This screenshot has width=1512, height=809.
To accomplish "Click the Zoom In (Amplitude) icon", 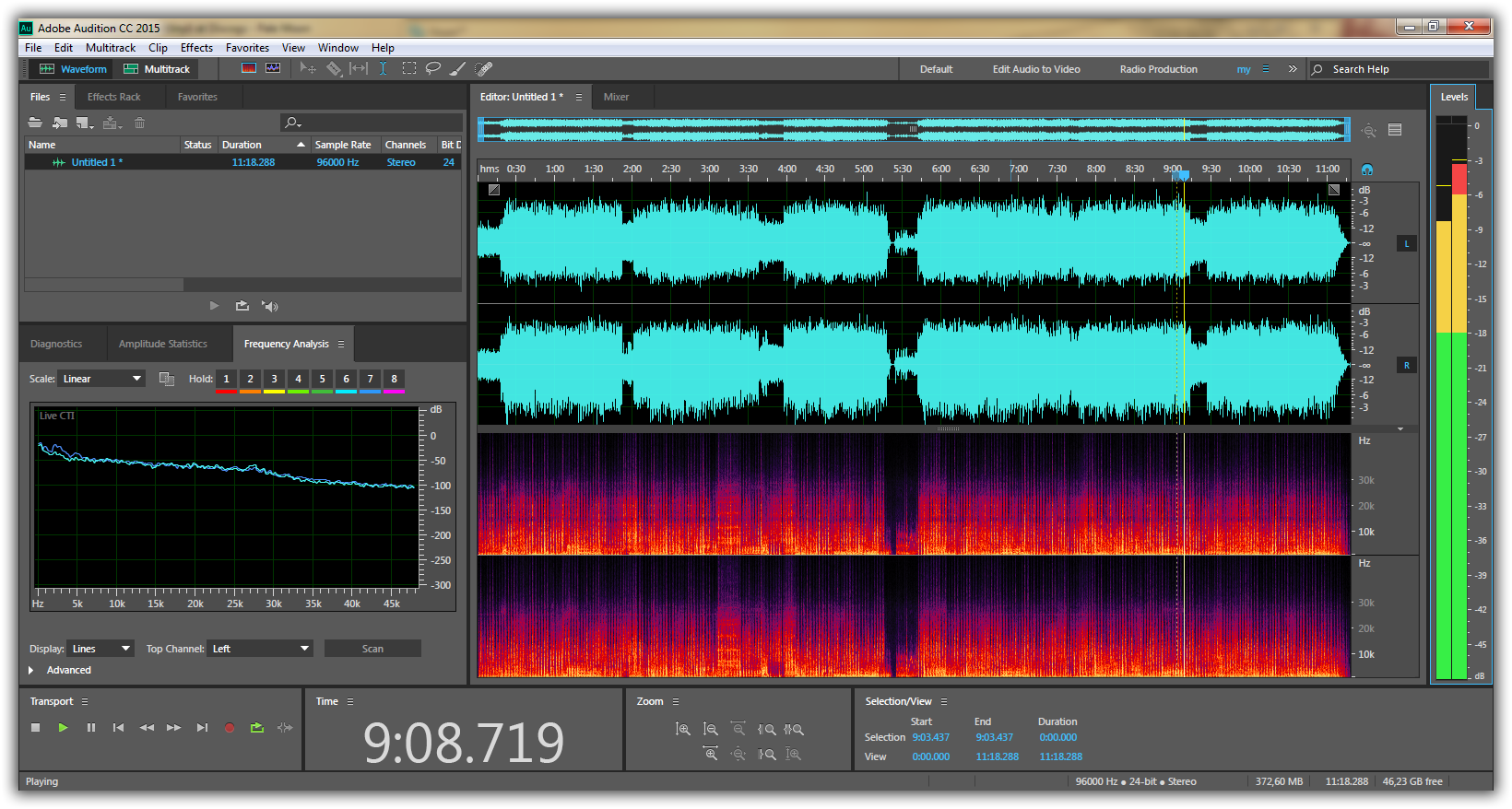I will (682, 729).
